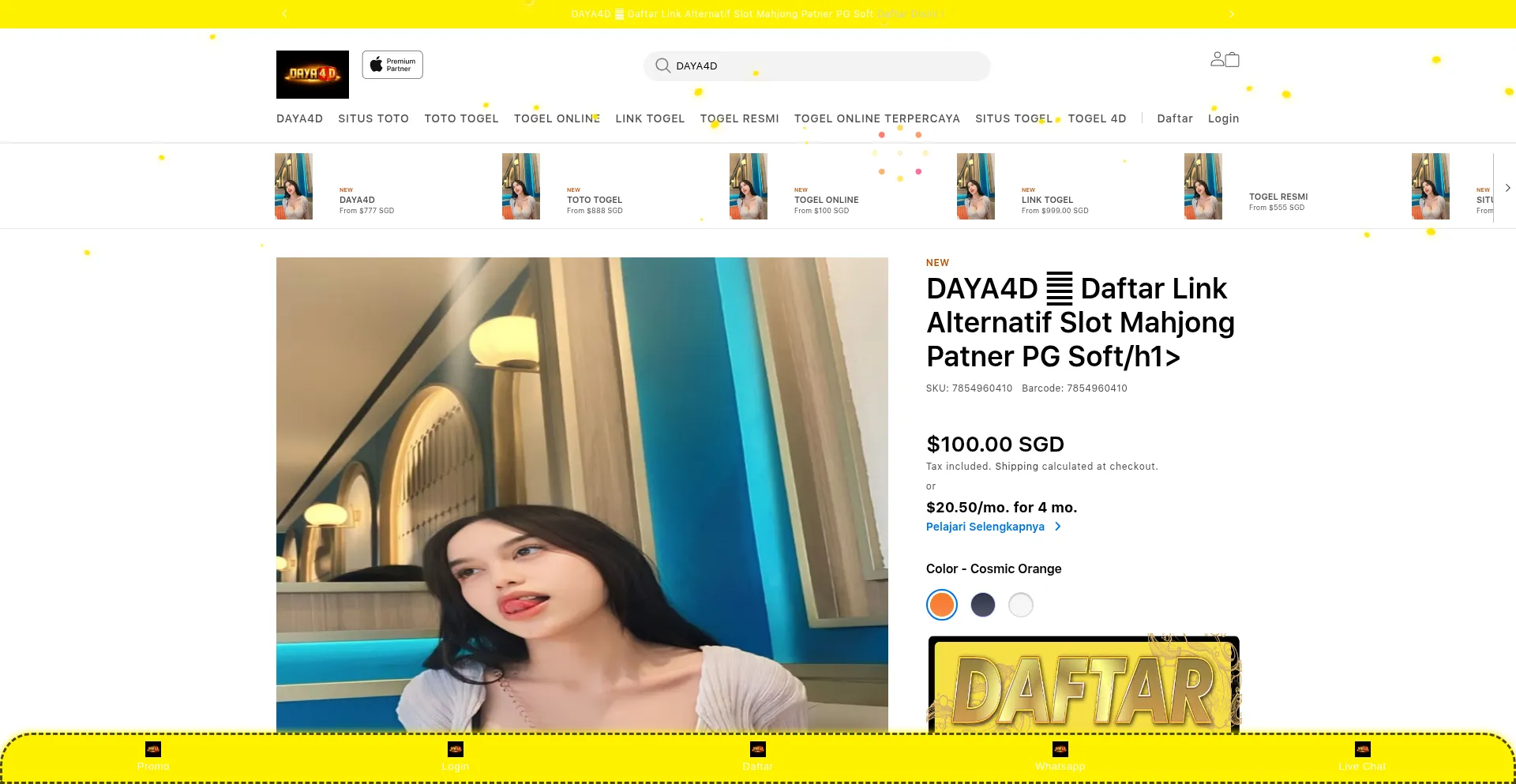
Task: Click Login link in navigation bar
Action: point(1223,118)
